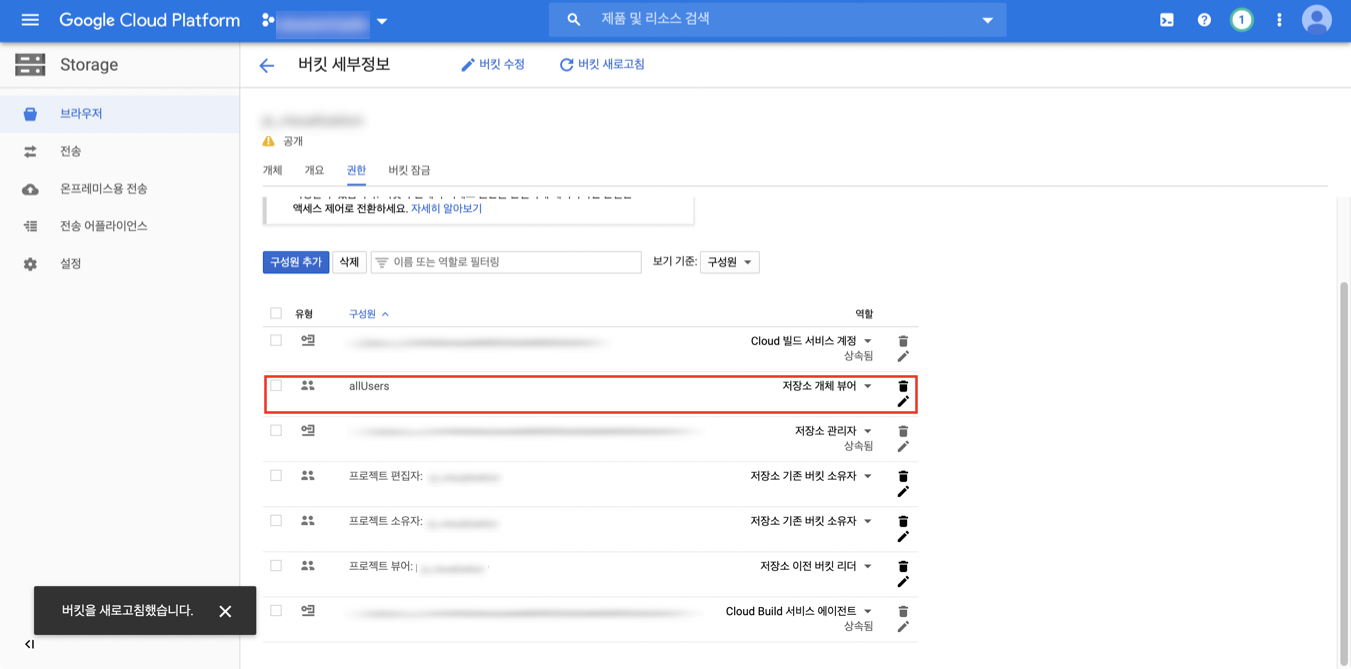This screenshot has width=1351, height=669.
Task: Focus the 이름 또는 역할로 필터링 field
Action: [x=506, y=262]
